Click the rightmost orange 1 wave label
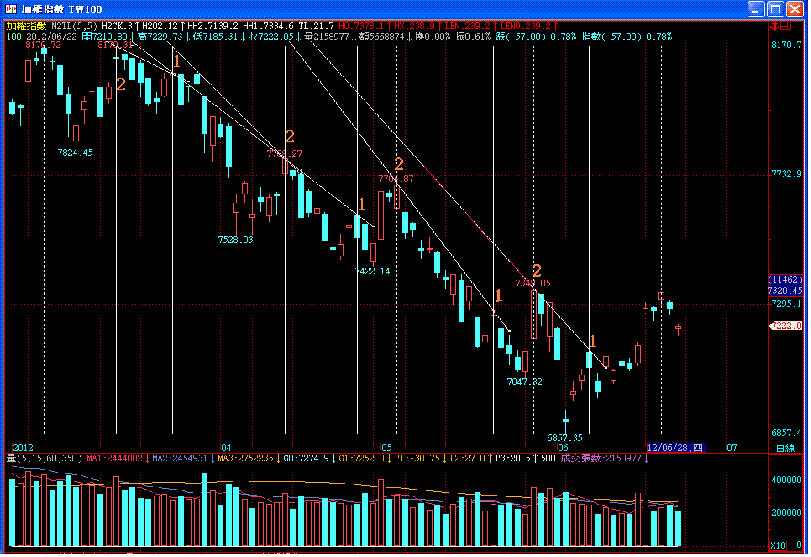 pos(593,341)
